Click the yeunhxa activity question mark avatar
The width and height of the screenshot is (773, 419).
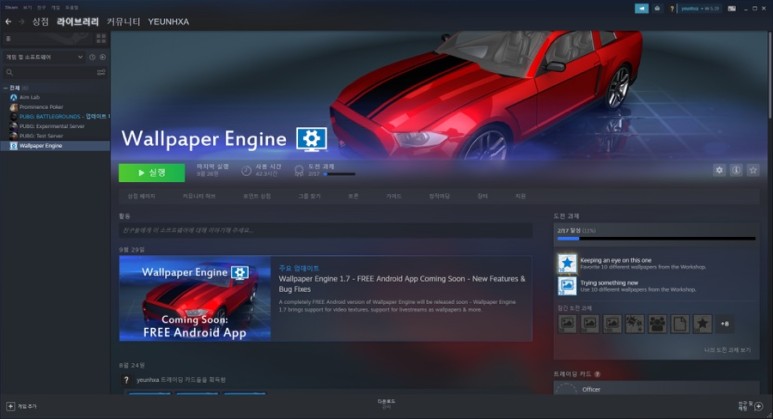click(x=126, y=380)
